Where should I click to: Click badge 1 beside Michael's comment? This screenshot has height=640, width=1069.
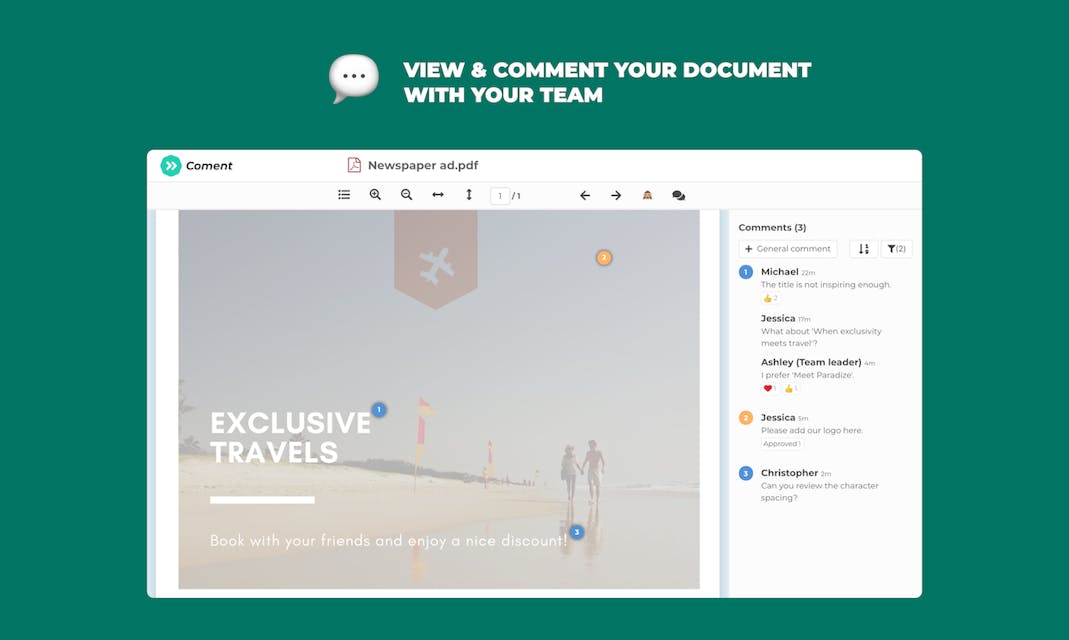[x=746, y=272]
